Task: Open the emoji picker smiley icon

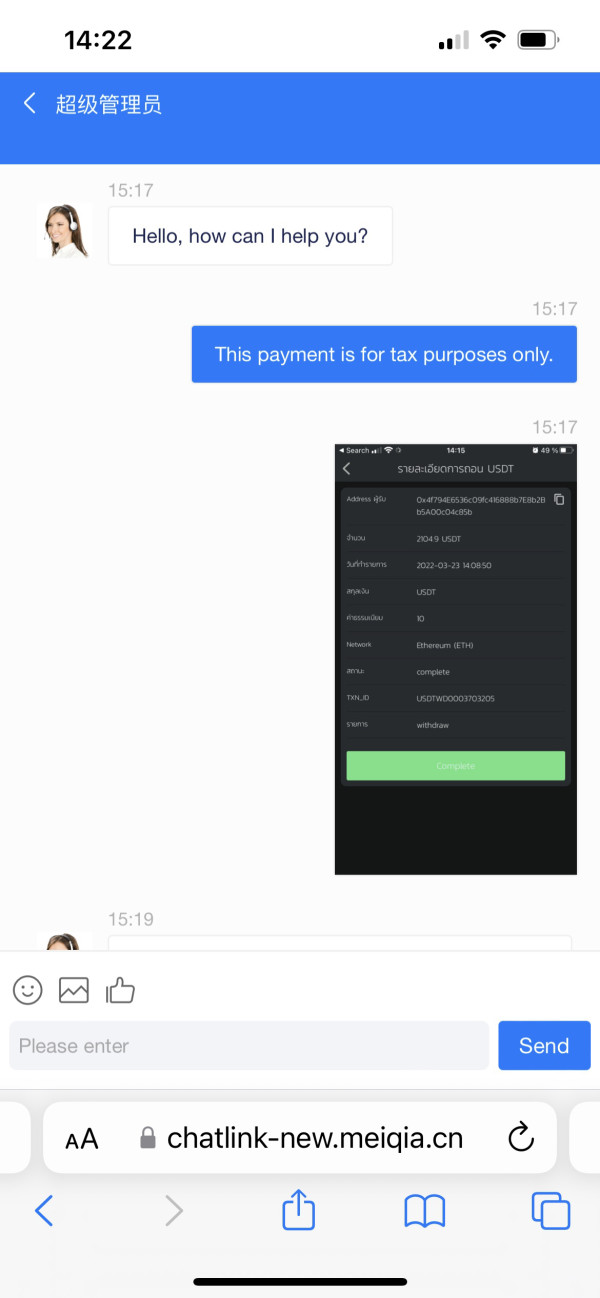Action: (28, 990)
